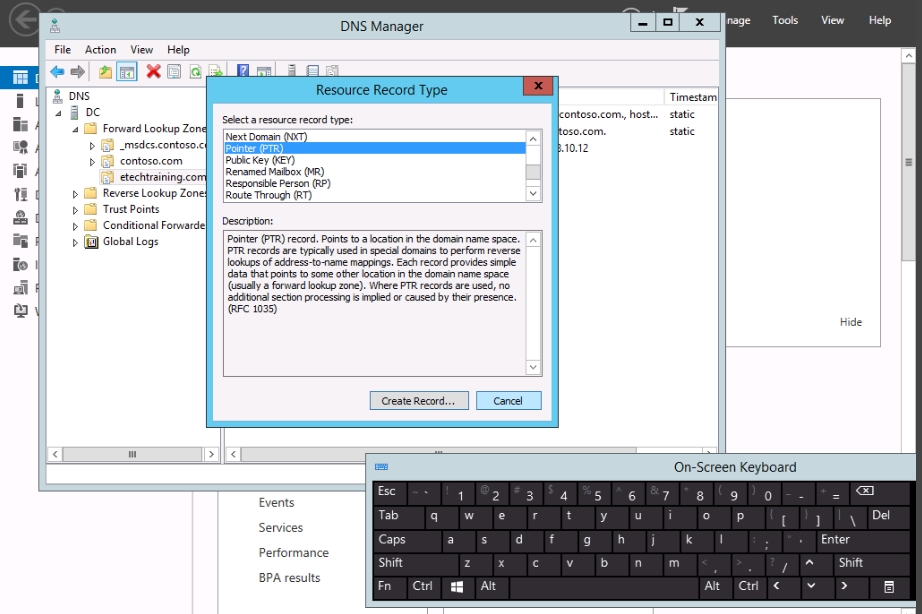This screenshot has width=922, height=614.
Task: Expand the Trust Points tree node
Action: click(x=75, y=210)
